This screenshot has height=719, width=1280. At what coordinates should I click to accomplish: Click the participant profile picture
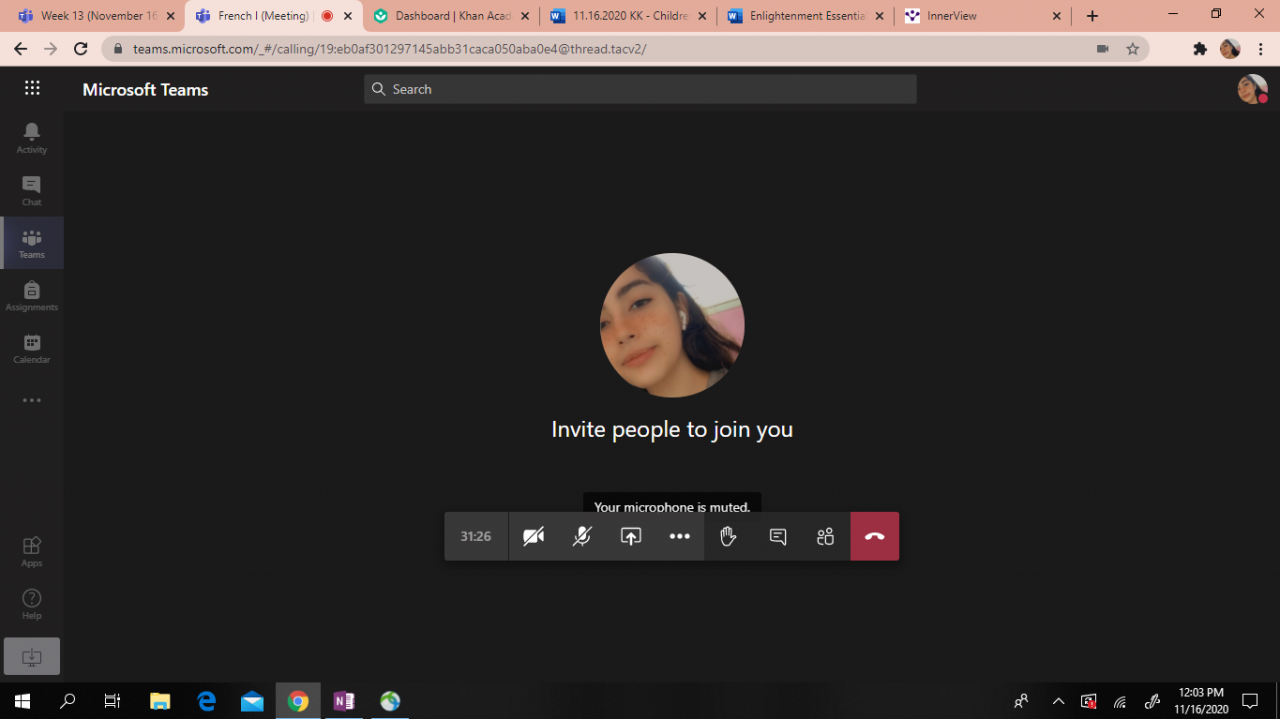[672, 325]
